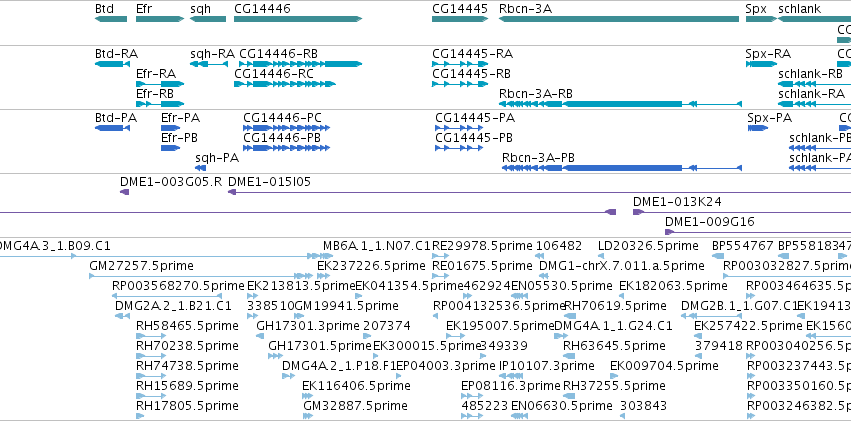This screenshot has height=421, width=851.
Task: Select the sqh gene feature
Action: [x=208, y=19]
